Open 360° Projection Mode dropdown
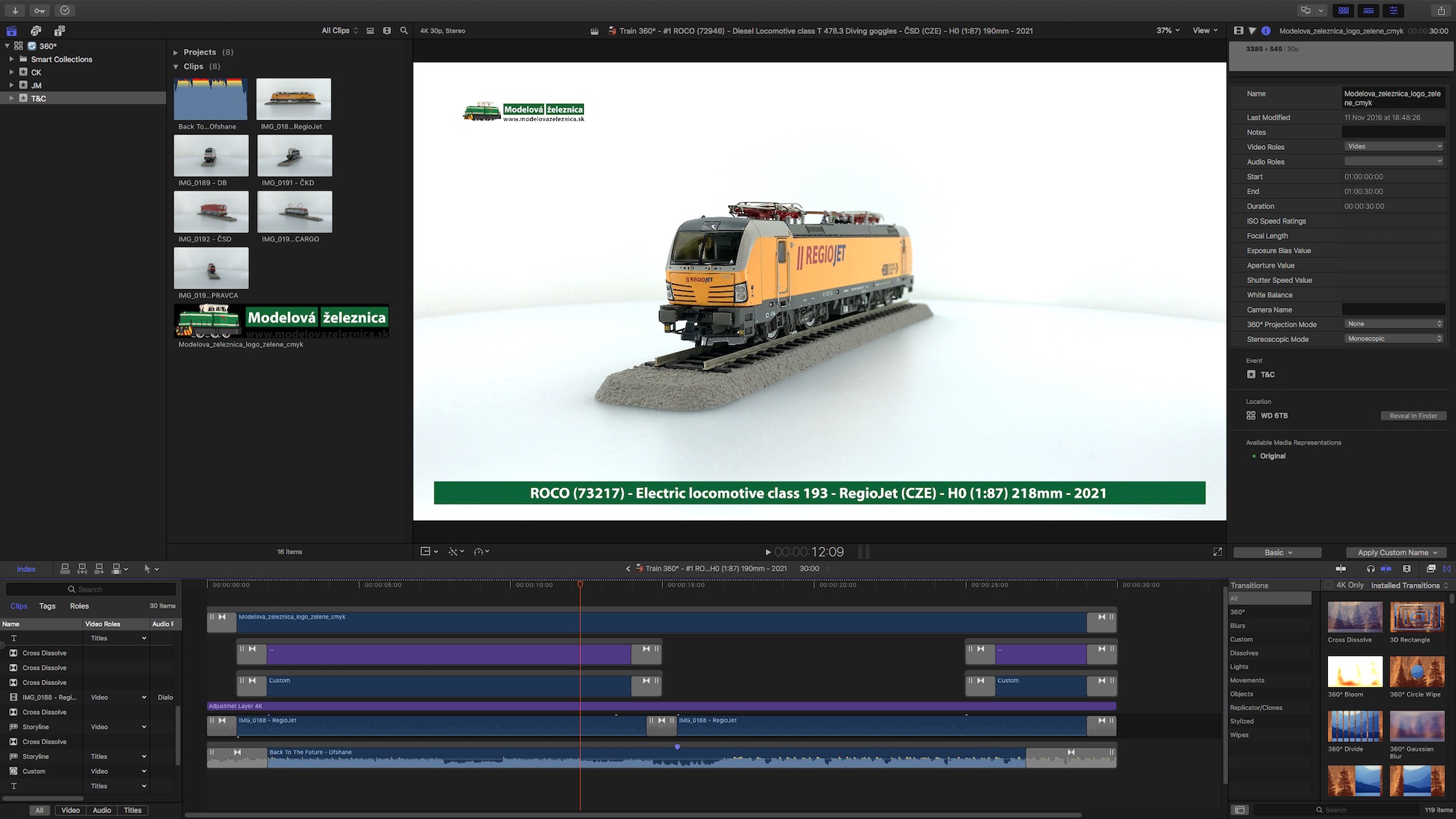Screen dimensions: 1456x819 coord(1393,324)
